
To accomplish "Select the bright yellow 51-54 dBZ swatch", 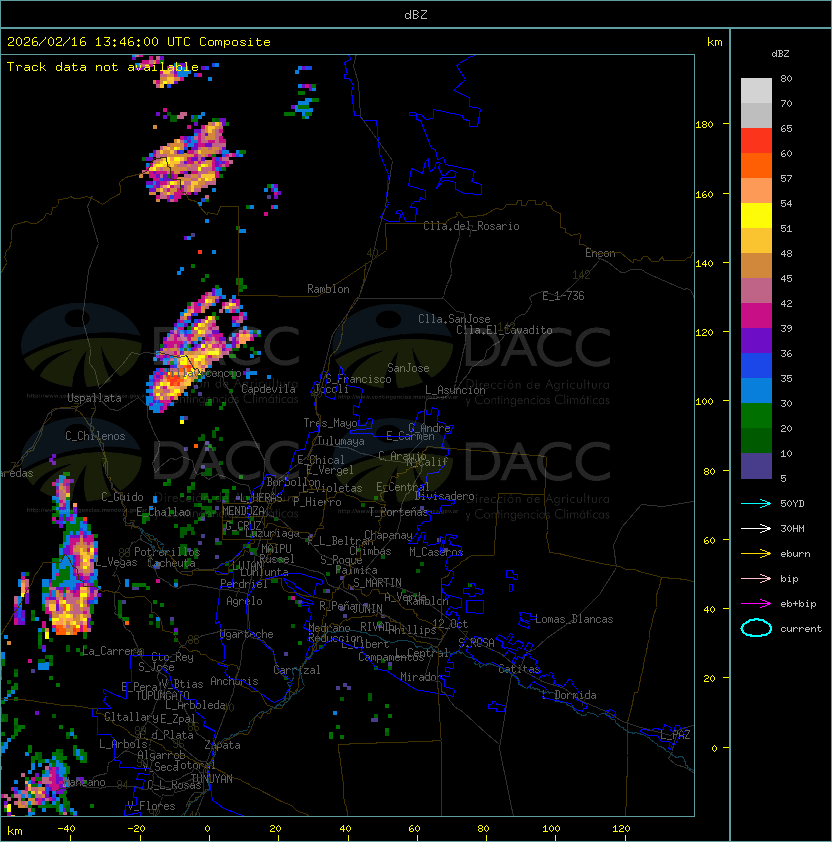I will tap(756, 216).
